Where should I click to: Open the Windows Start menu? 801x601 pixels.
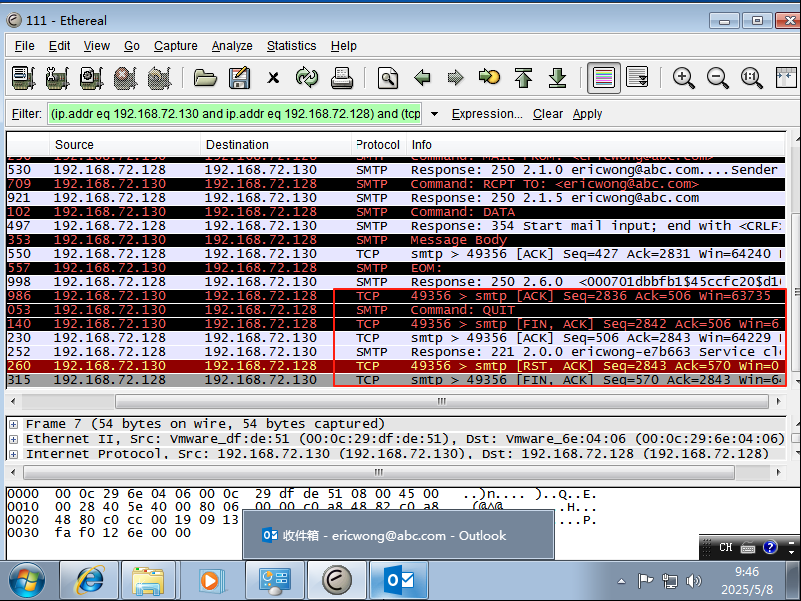[x=27, y=581]
